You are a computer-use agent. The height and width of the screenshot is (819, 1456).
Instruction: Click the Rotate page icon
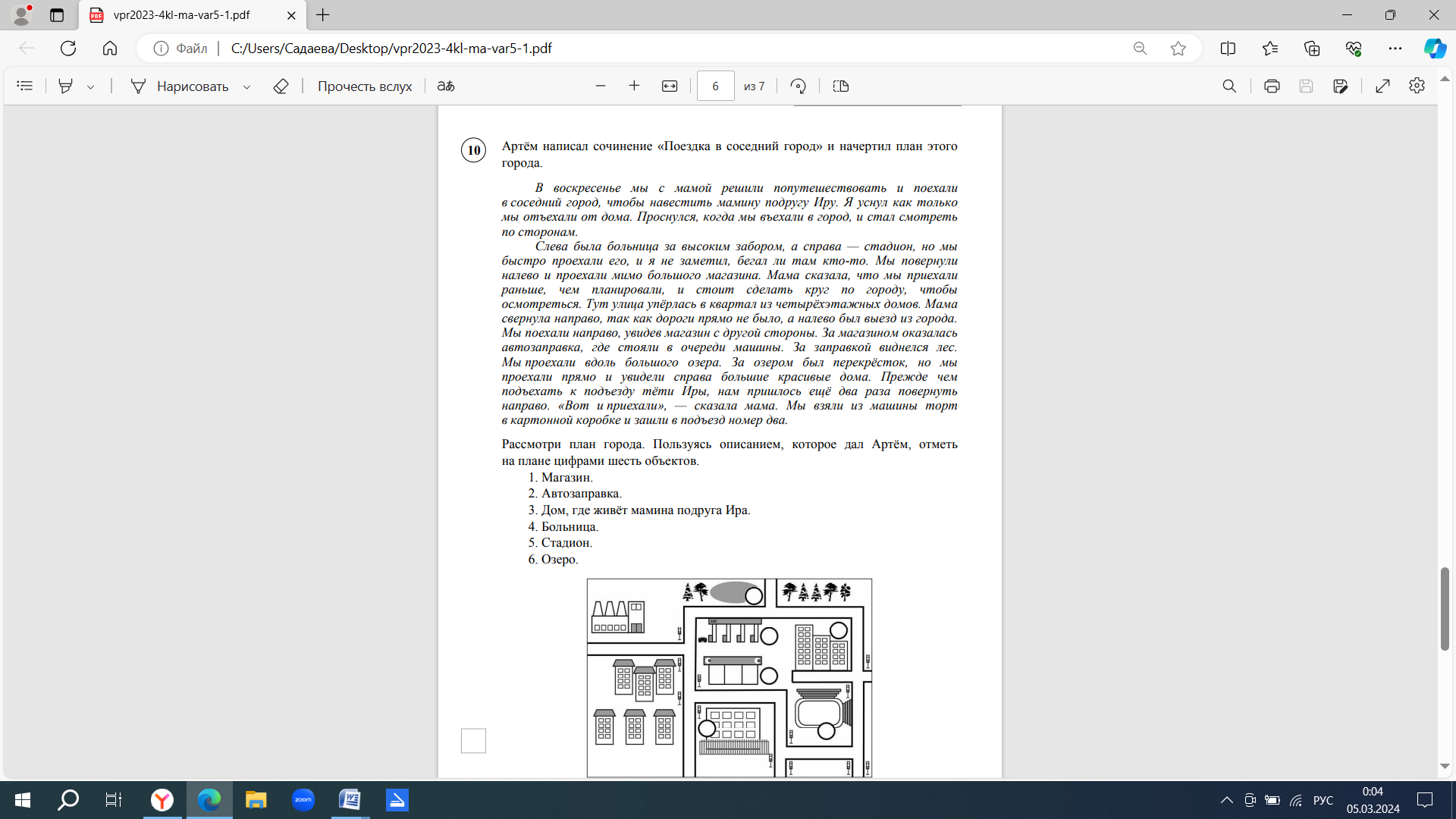pos(798,86)
